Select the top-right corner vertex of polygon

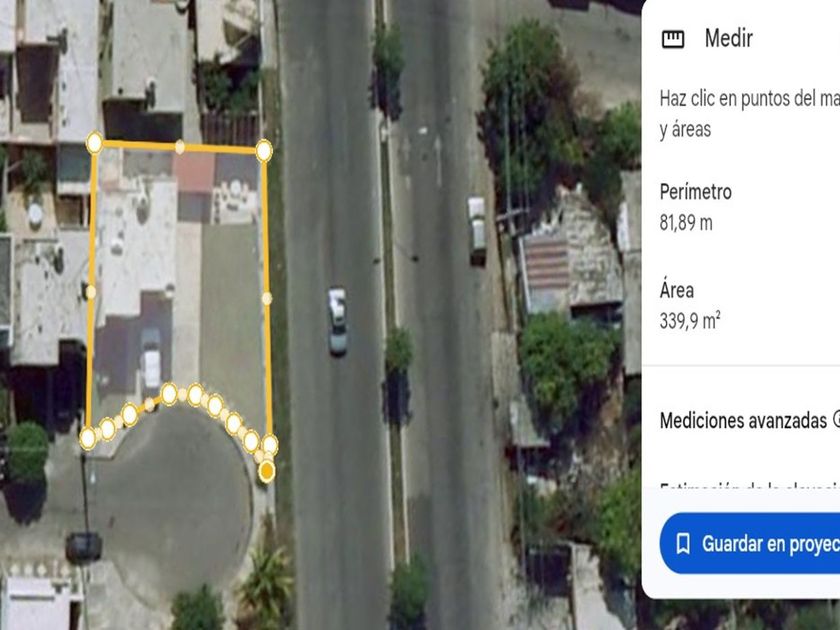click(264, 151)
